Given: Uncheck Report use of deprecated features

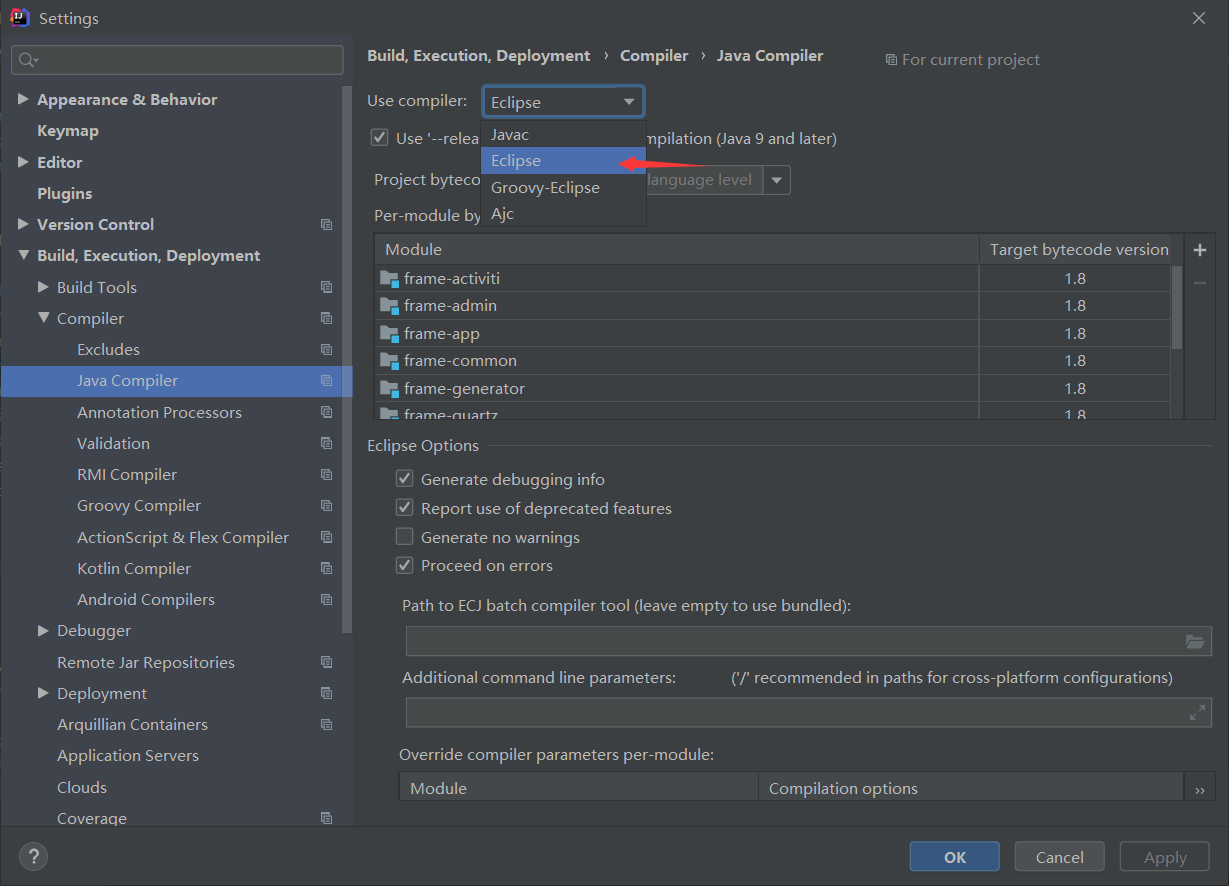Looking at the screenshot, I should click(x=404, y=508).
